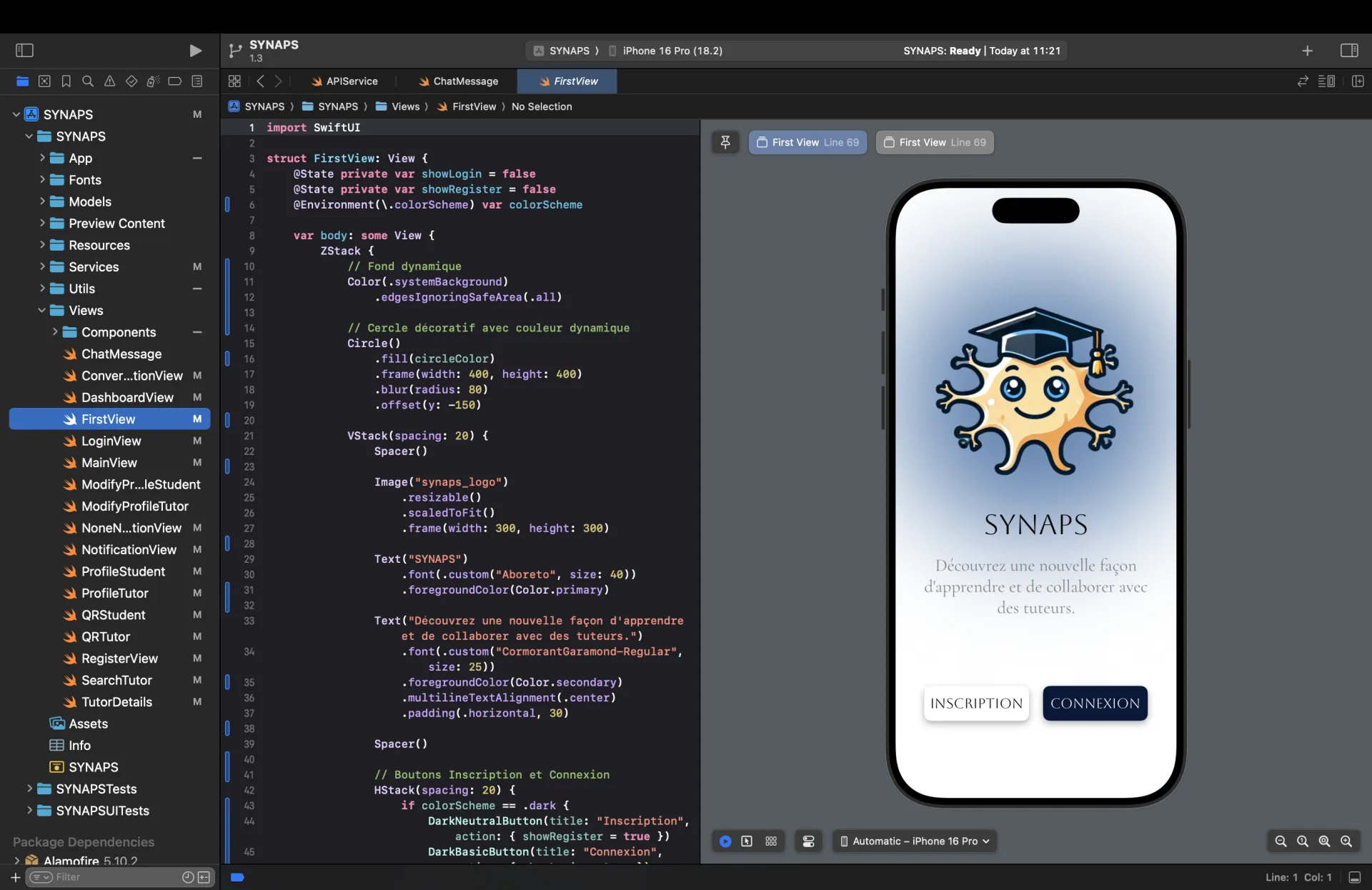Viewport: 1372px width, 890px height.
Task: Open Automatic – iPhone 16 Pro dropdown
Action: click(x=915, y=841)
